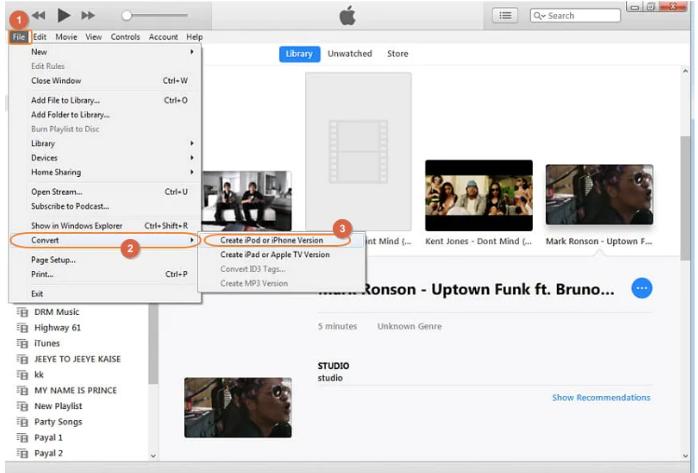Expand the New submenu
698x473 pixels.
tap(105, 52)
